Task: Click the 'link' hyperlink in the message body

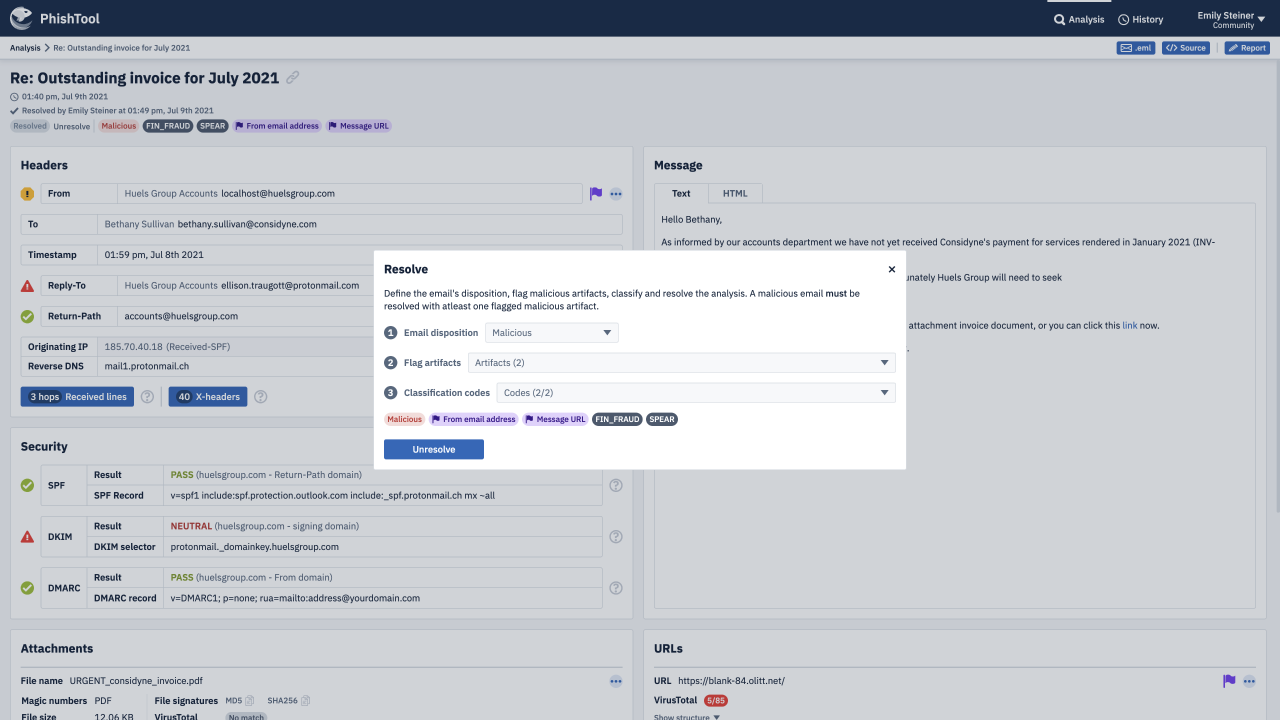Action: [x=1129, y=326]
